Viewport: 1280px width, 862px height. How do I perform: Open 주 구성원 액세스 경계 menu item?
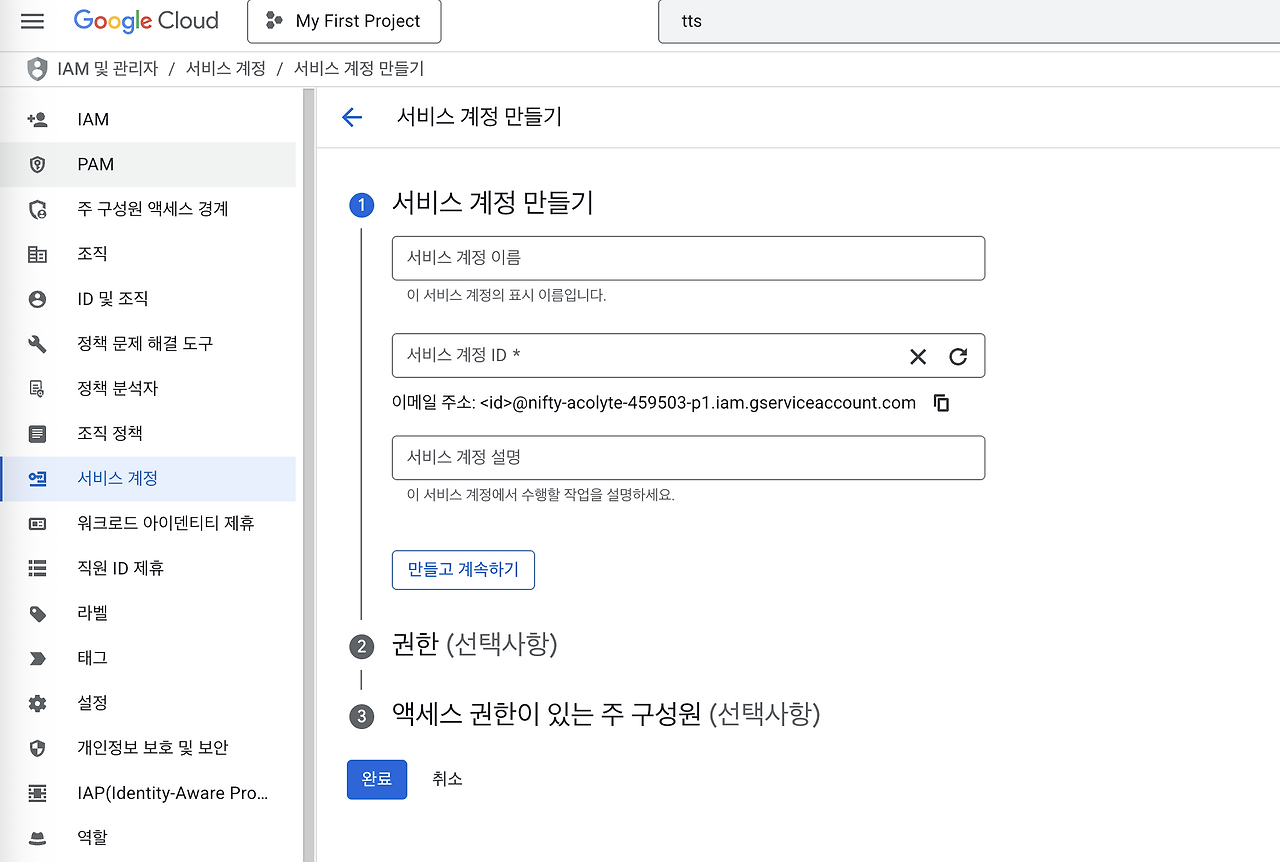click(148, 209)
